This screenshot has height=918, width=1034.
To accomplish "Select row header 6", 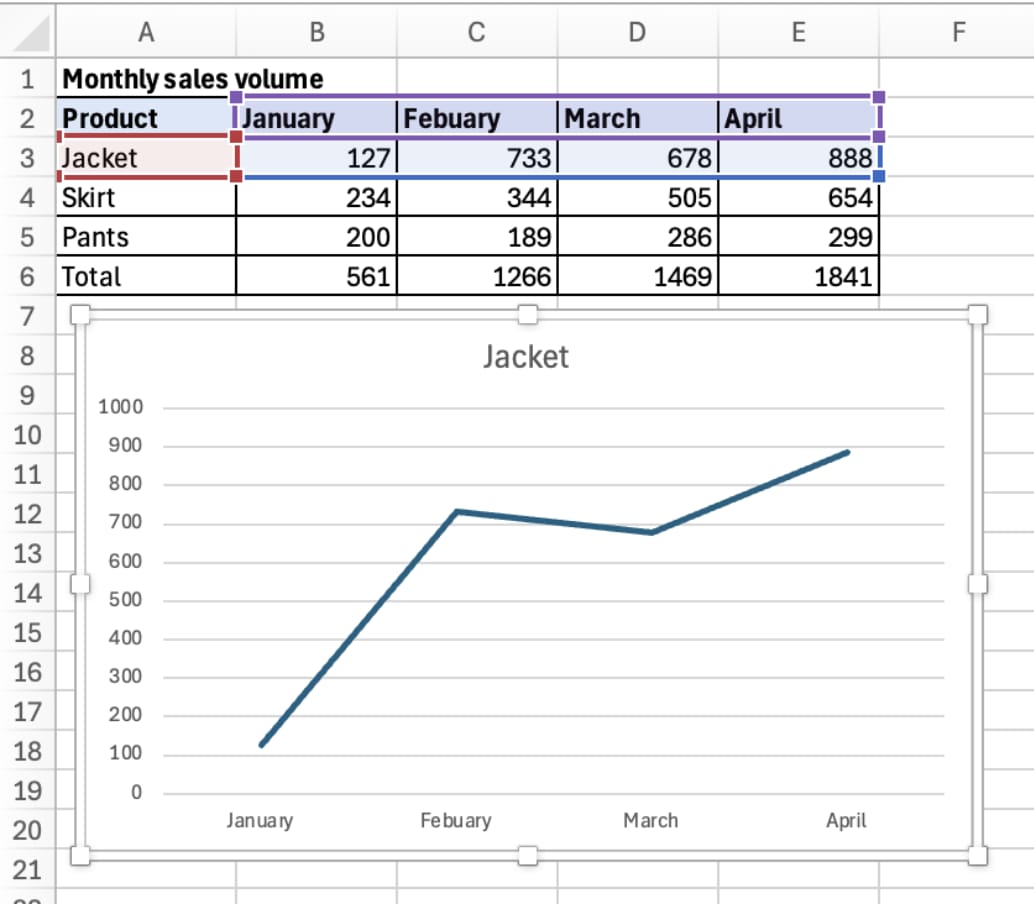I will [28, 276].
